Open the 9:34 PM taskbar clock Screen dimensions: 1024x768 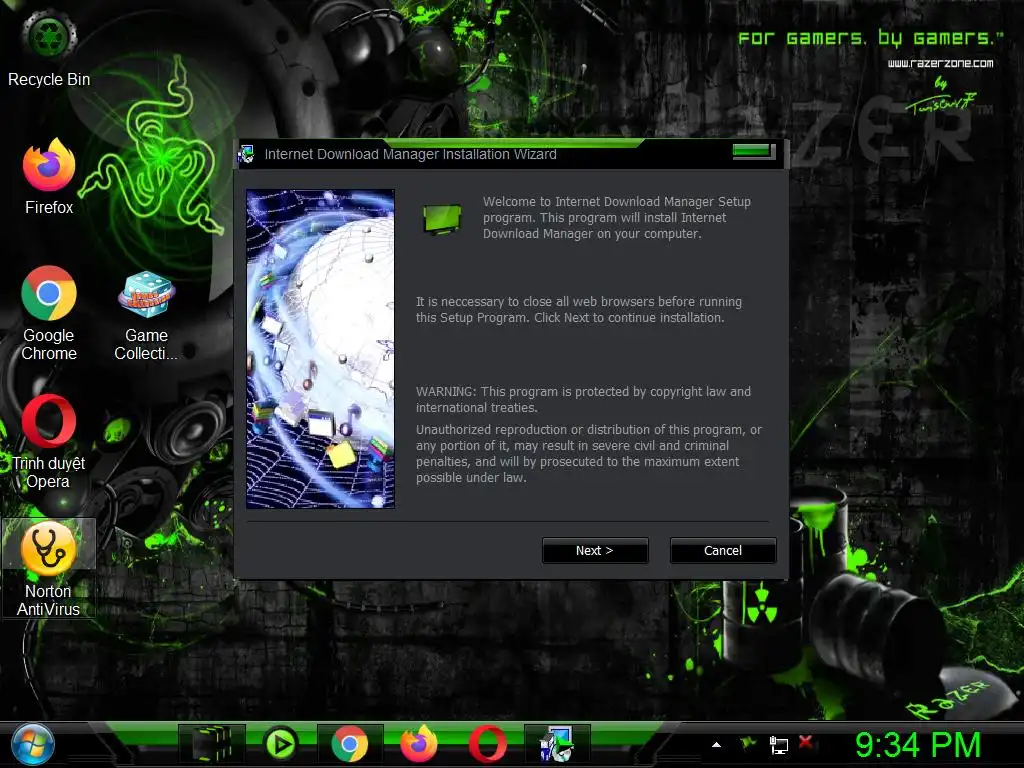pos(918,745)
